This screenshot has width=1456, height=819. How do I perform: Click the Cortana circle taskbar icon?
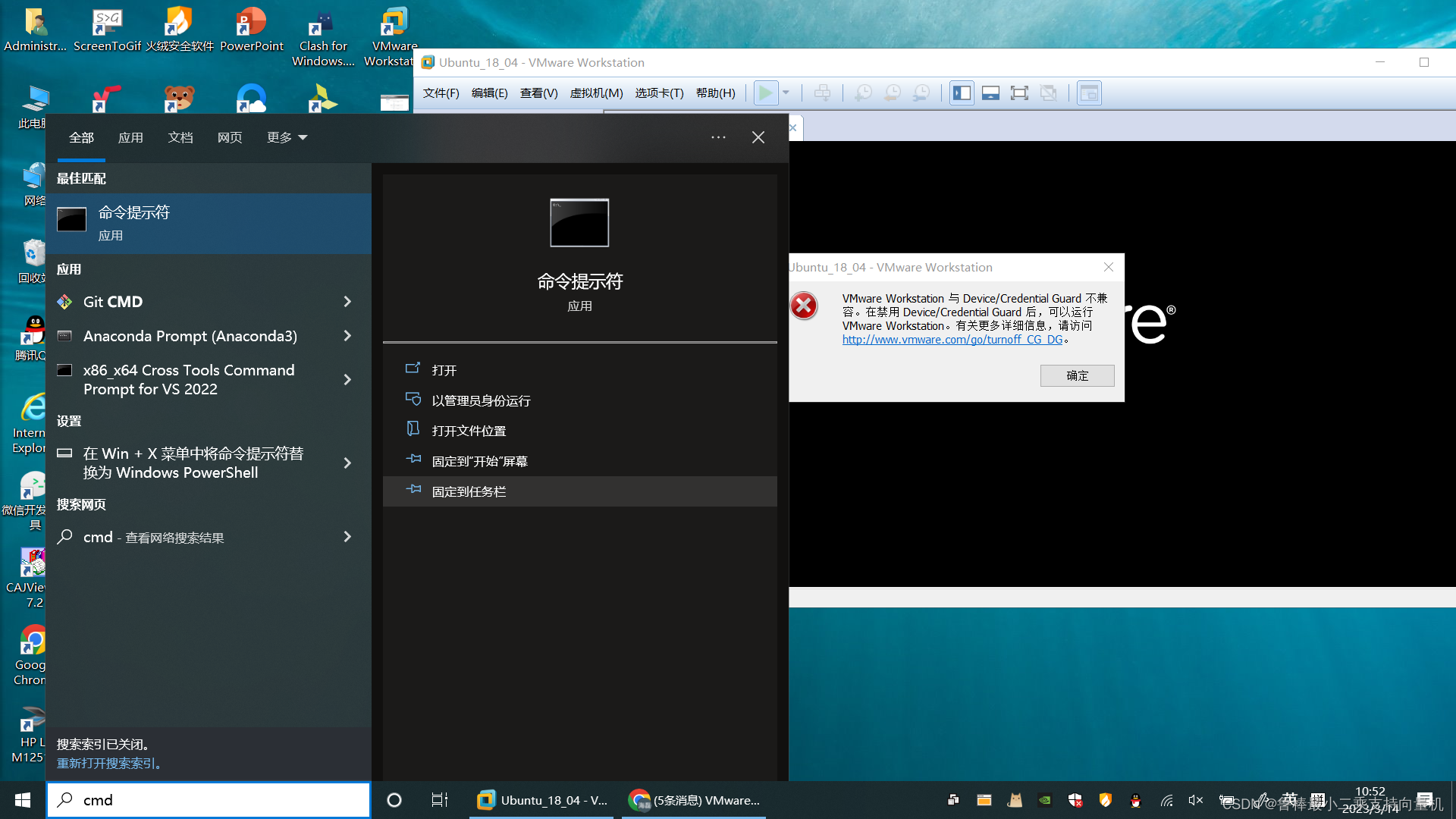tap(394, 800)
